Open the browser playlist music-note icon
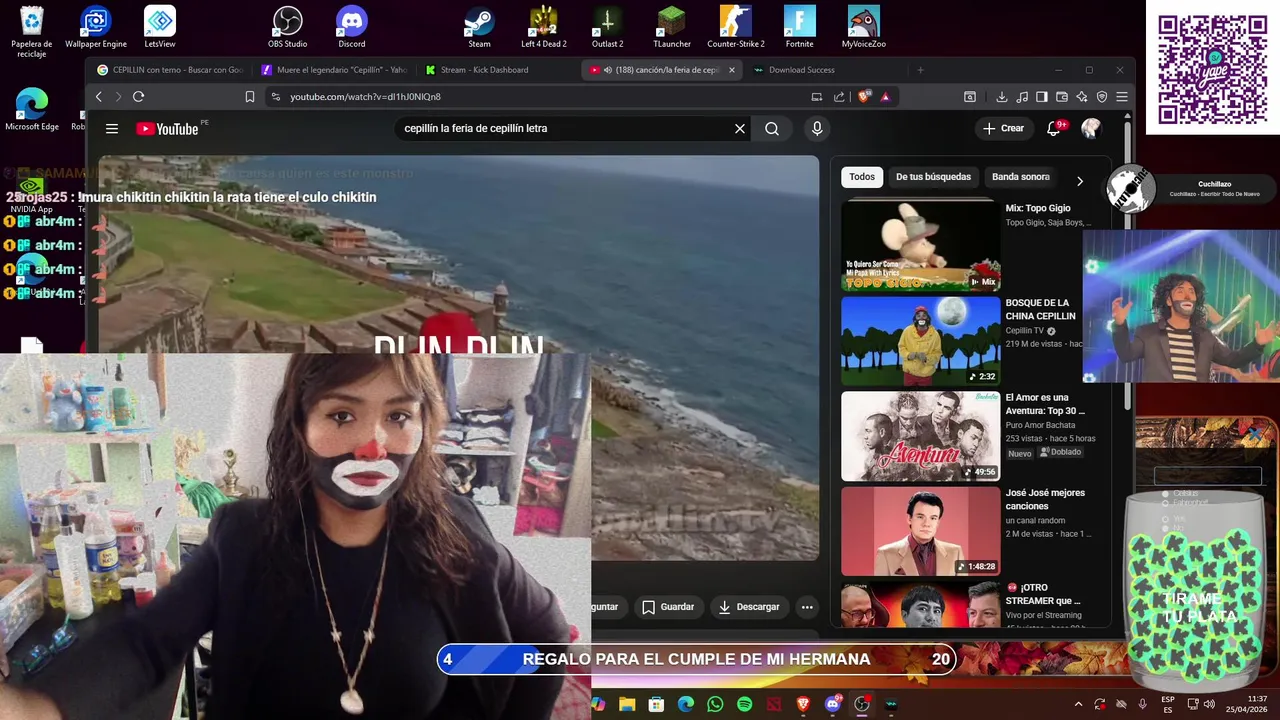Screen dimensions: 1280x720 (x=1021, y=97)
